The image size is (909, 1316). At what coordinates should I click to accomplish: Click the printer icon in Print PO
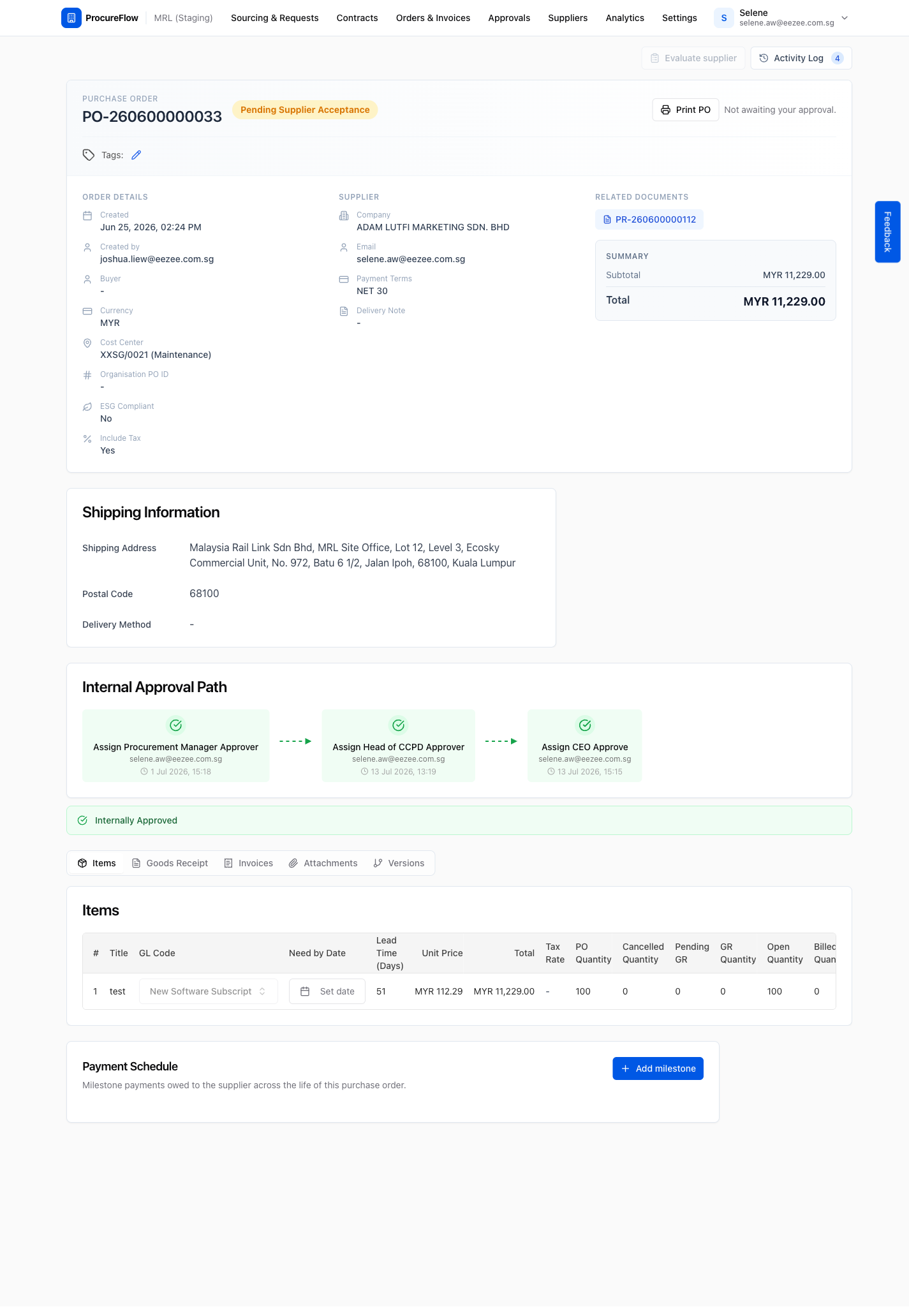[x=665, y=110]
